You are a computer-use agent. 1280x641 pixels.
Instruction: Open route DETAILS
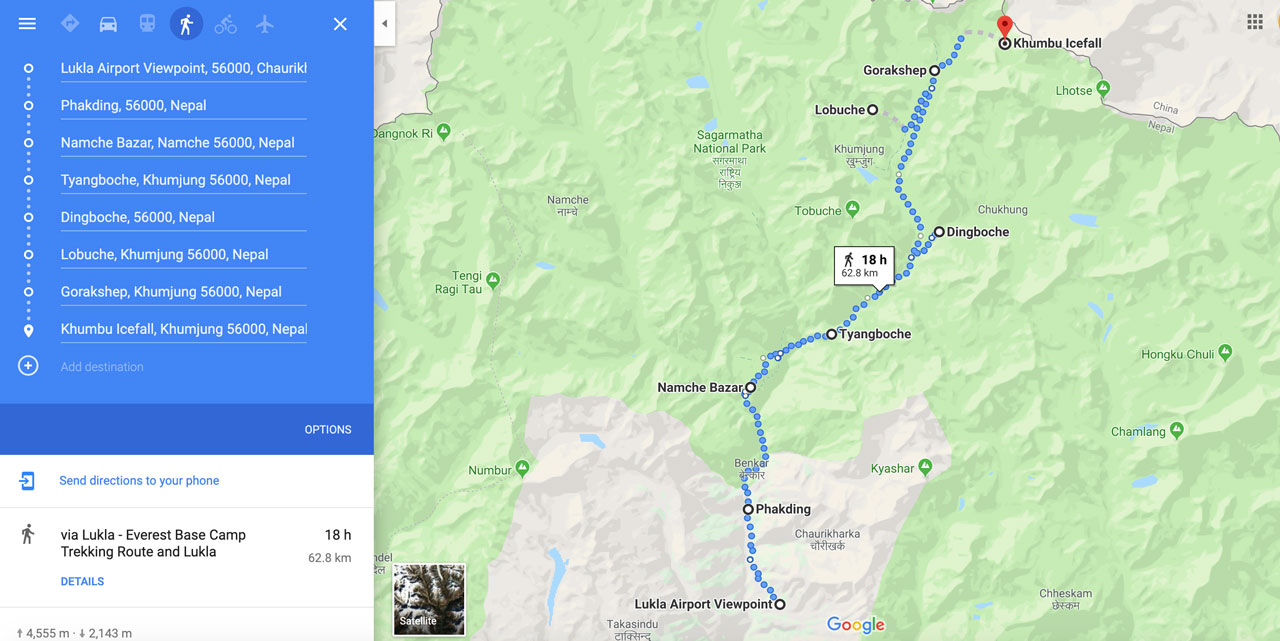click(82, 581)
